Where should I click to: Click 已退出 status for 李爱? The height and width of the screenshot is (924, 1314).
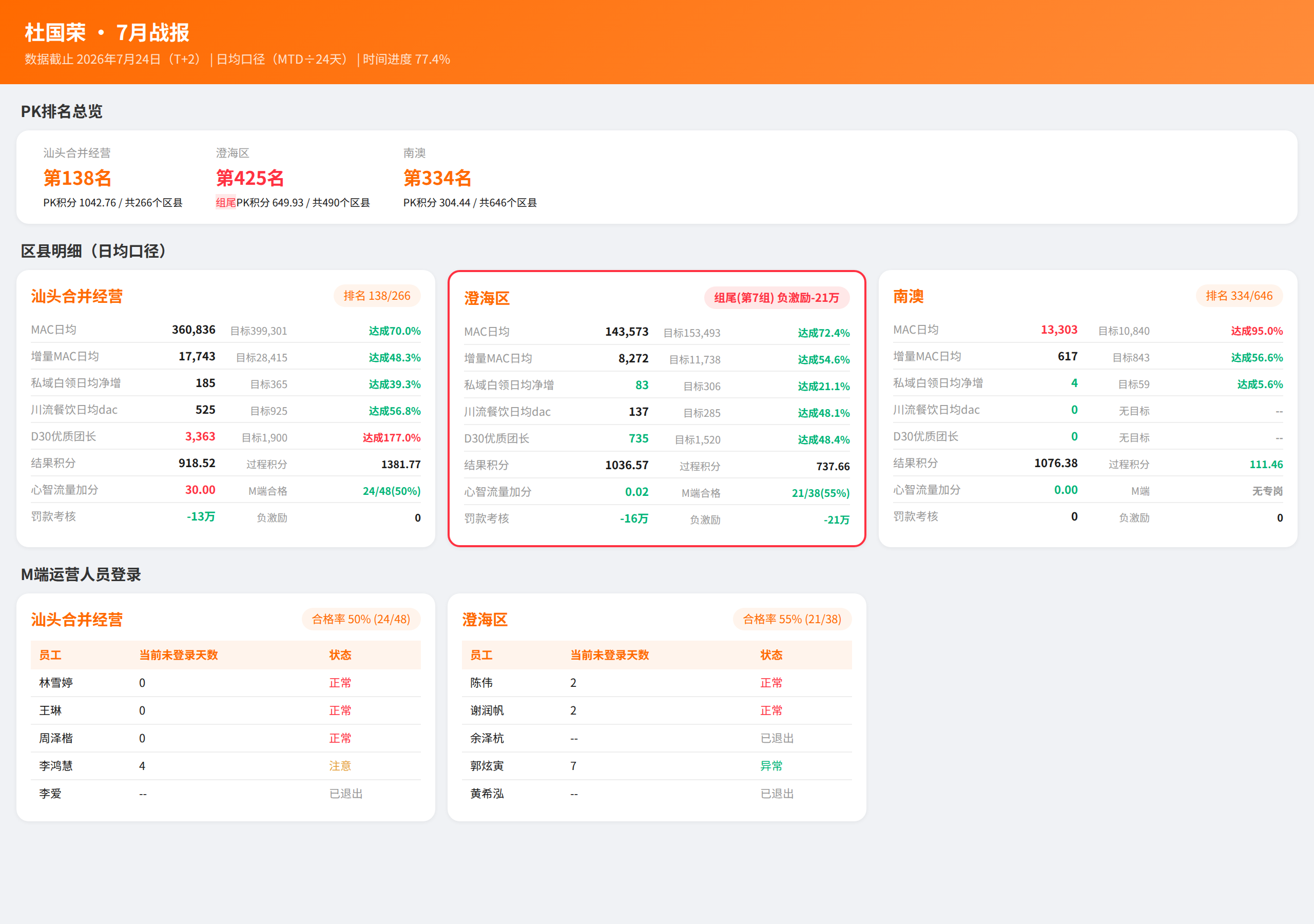click(x=345, y=794)
